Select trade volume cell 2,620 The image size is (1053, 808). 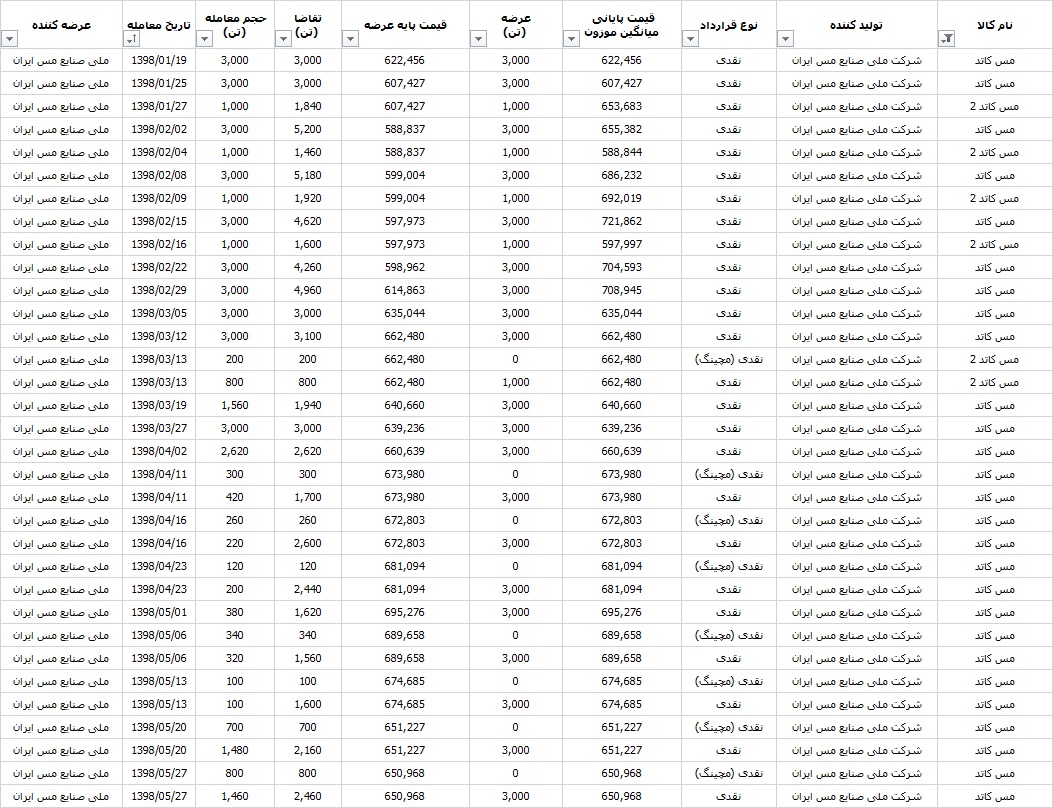pos(234,451)
